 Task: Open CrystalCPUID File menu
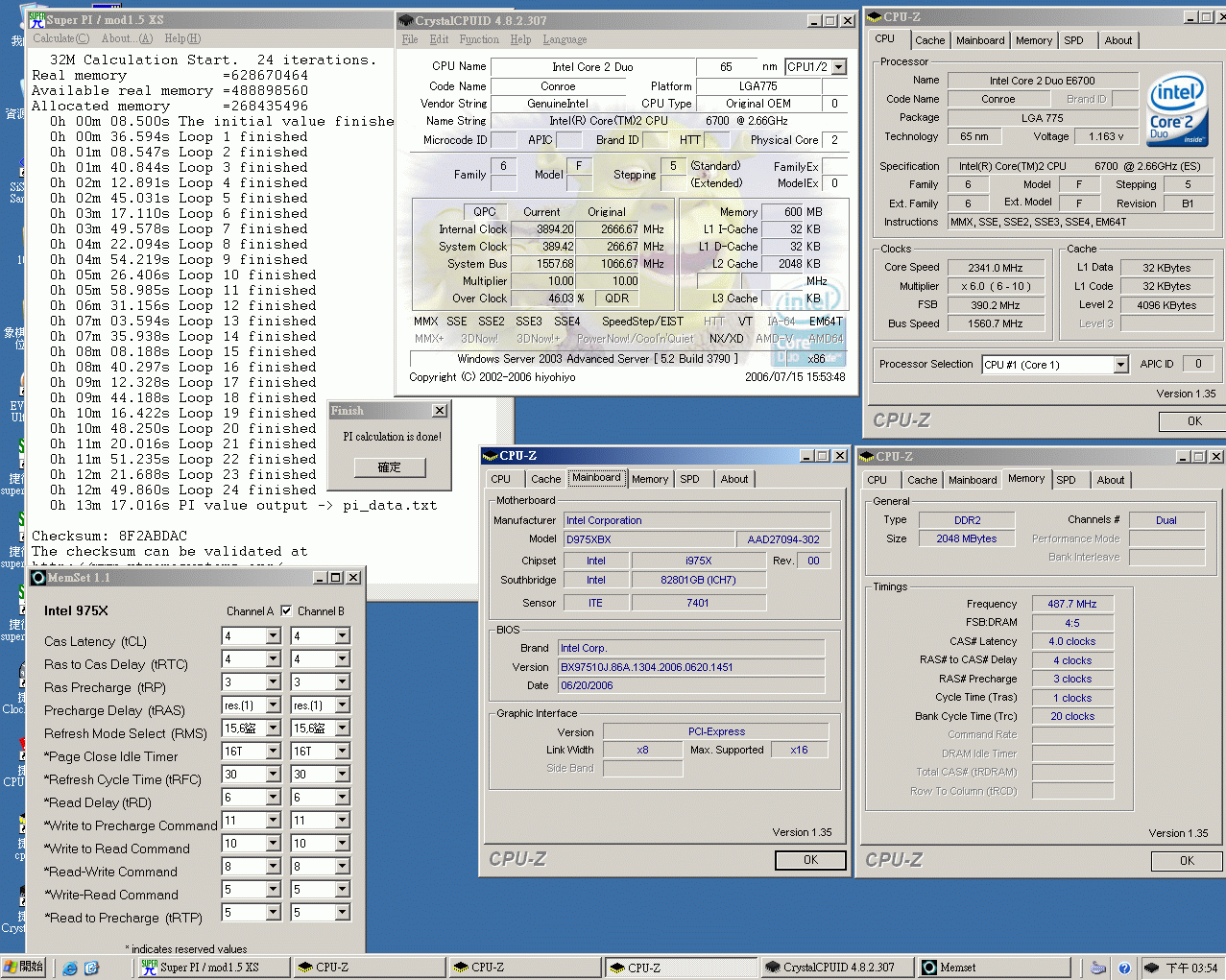(410, 39)
